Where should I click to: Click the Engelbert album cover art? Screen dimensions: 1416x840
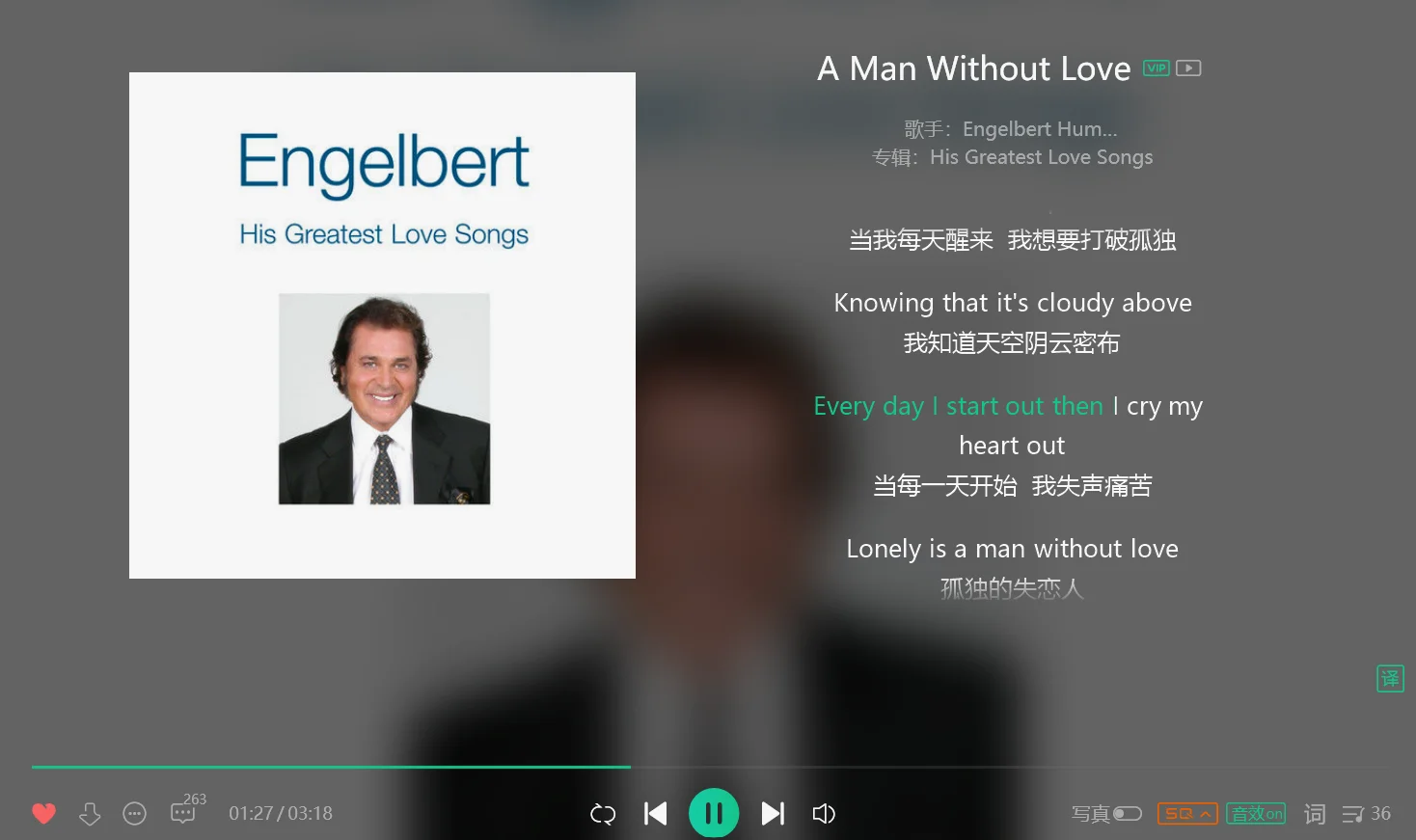pos(382,325)
